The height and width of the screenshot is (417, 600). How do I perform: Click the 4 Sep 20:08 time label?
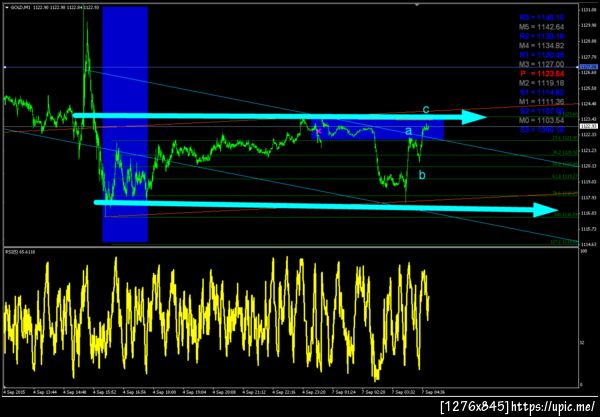(225, 392)
